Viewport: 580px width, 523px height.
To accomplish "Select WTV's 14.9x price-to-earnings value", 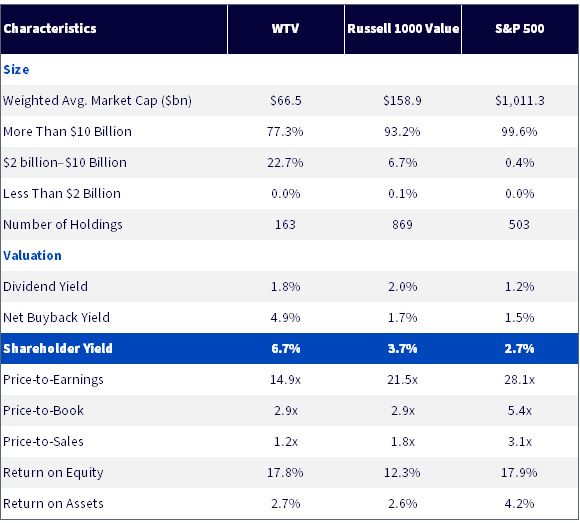I will (x=285, y=379).
